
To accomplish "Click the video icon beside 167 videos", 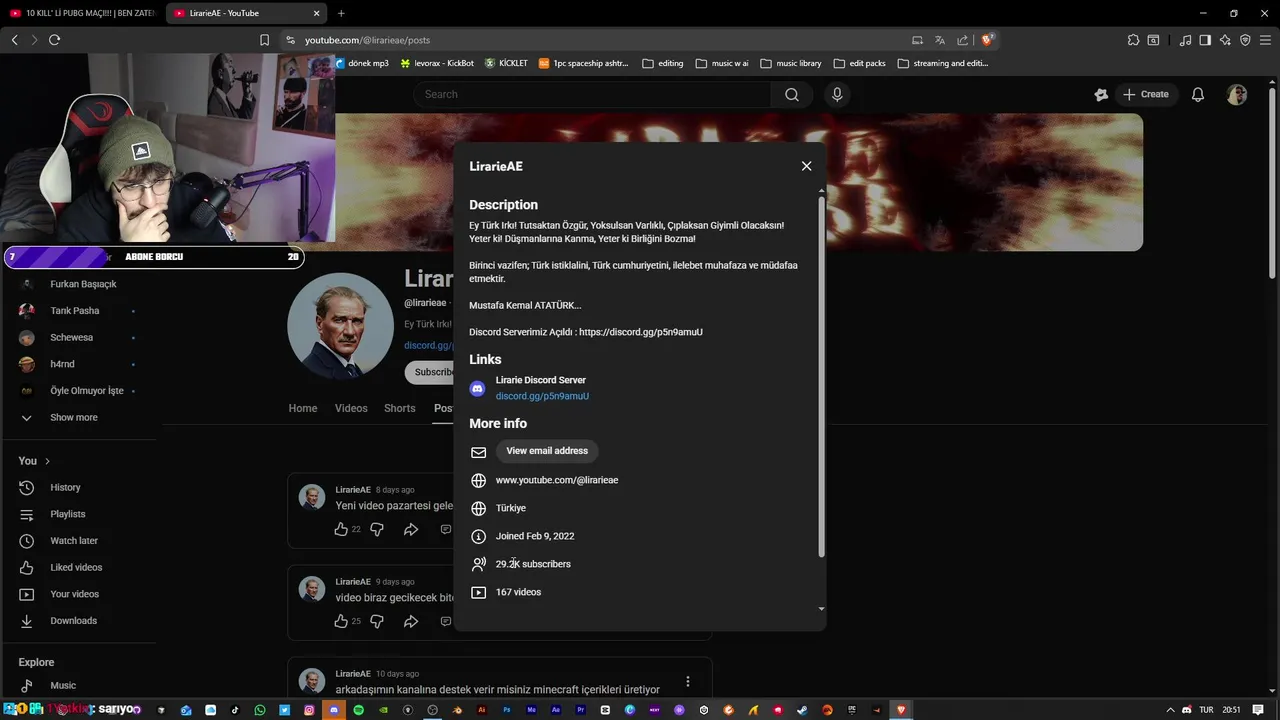I will pyautogui.click(x=478, y=592).
